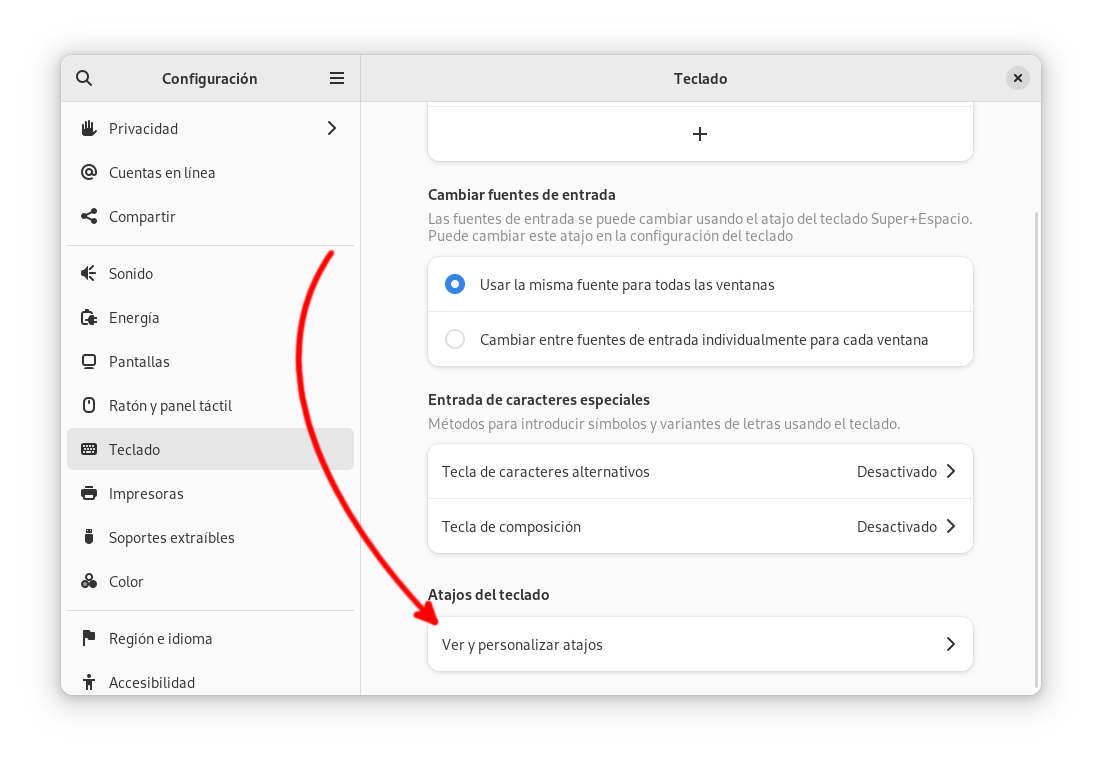Expand Tecla de composición setting

click(700, 526)
